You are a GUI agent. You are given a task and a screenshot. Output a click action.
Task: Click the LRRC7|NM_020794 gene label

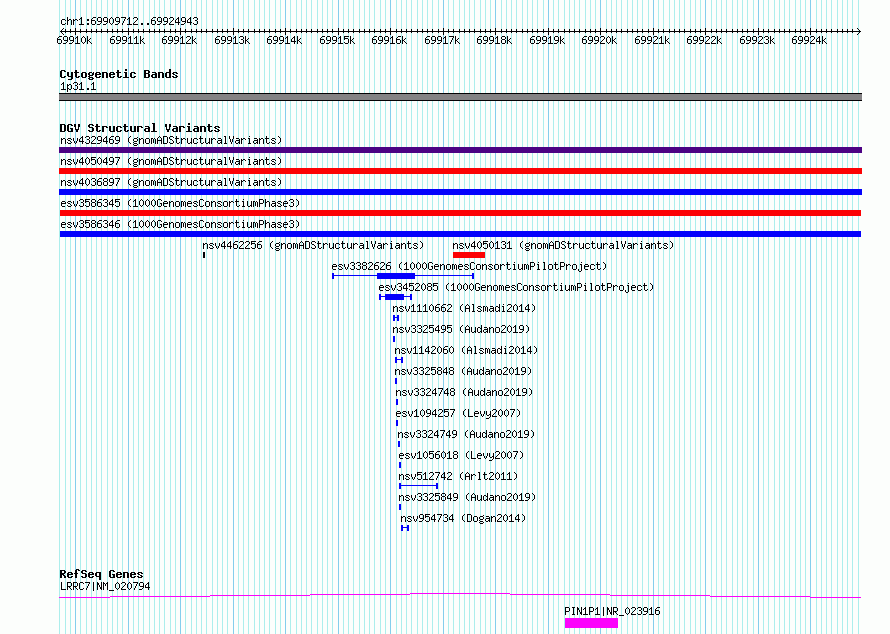point(105,586)
